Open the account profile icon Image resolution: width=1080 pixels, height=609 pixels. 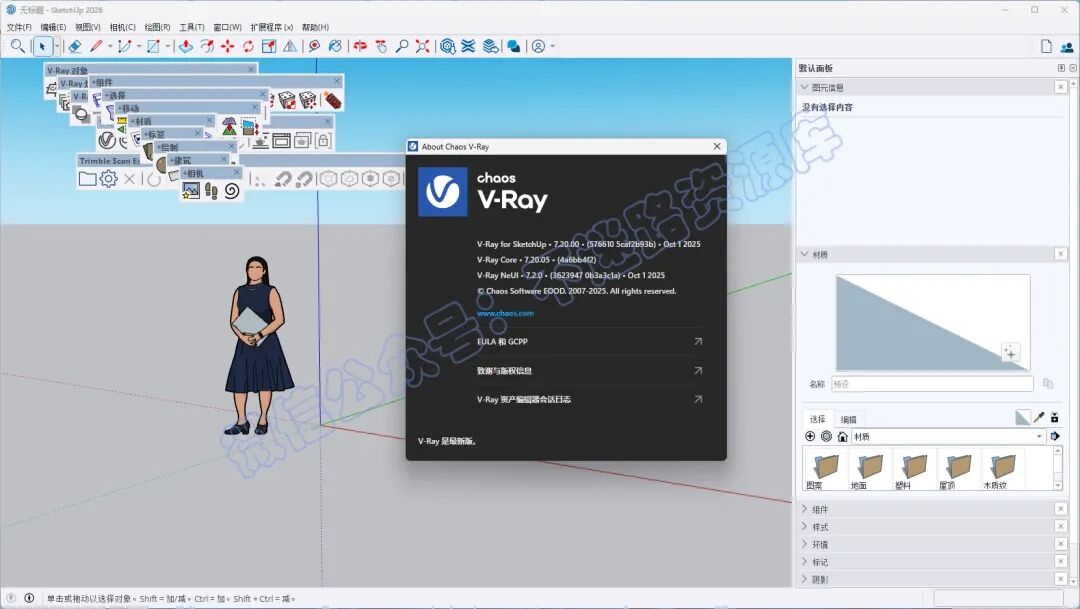pyautogui.click(x=539, y=46)
